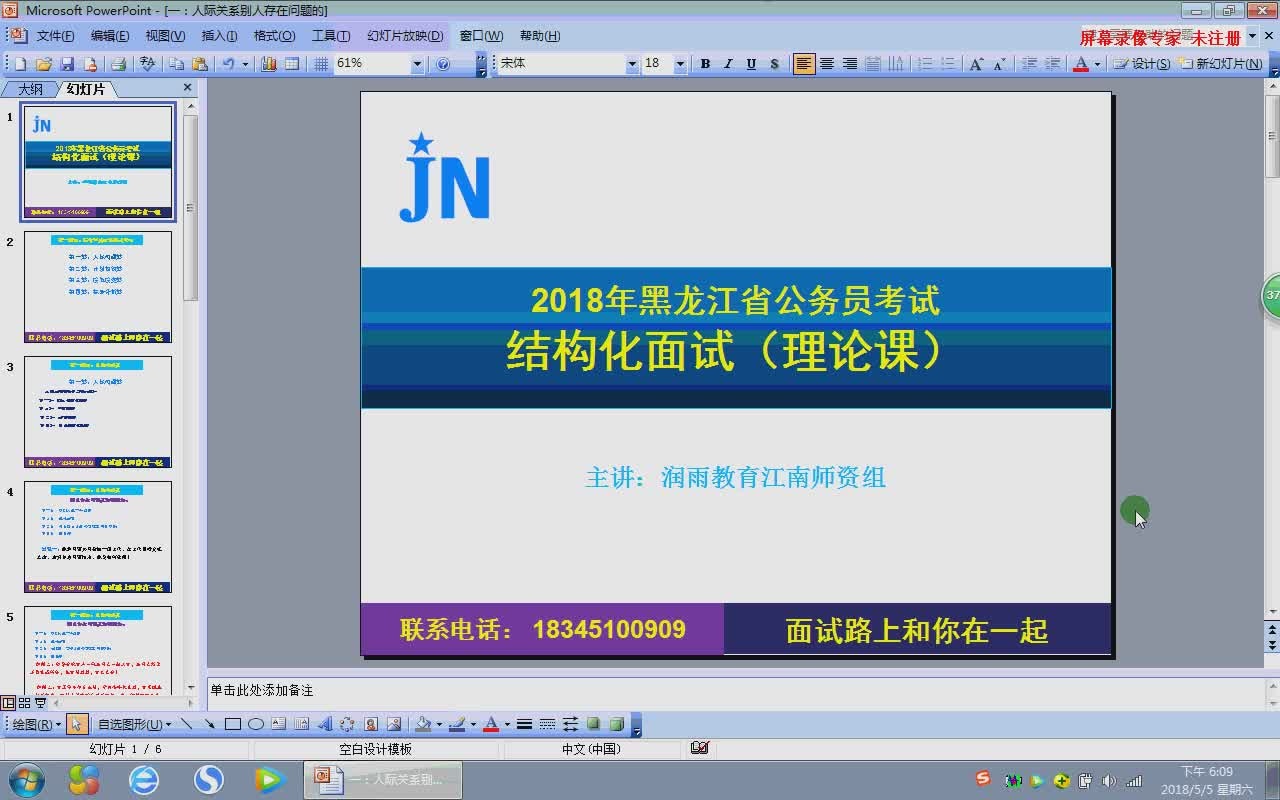Open Internet Explorer from the taskbar

(145, 779)
